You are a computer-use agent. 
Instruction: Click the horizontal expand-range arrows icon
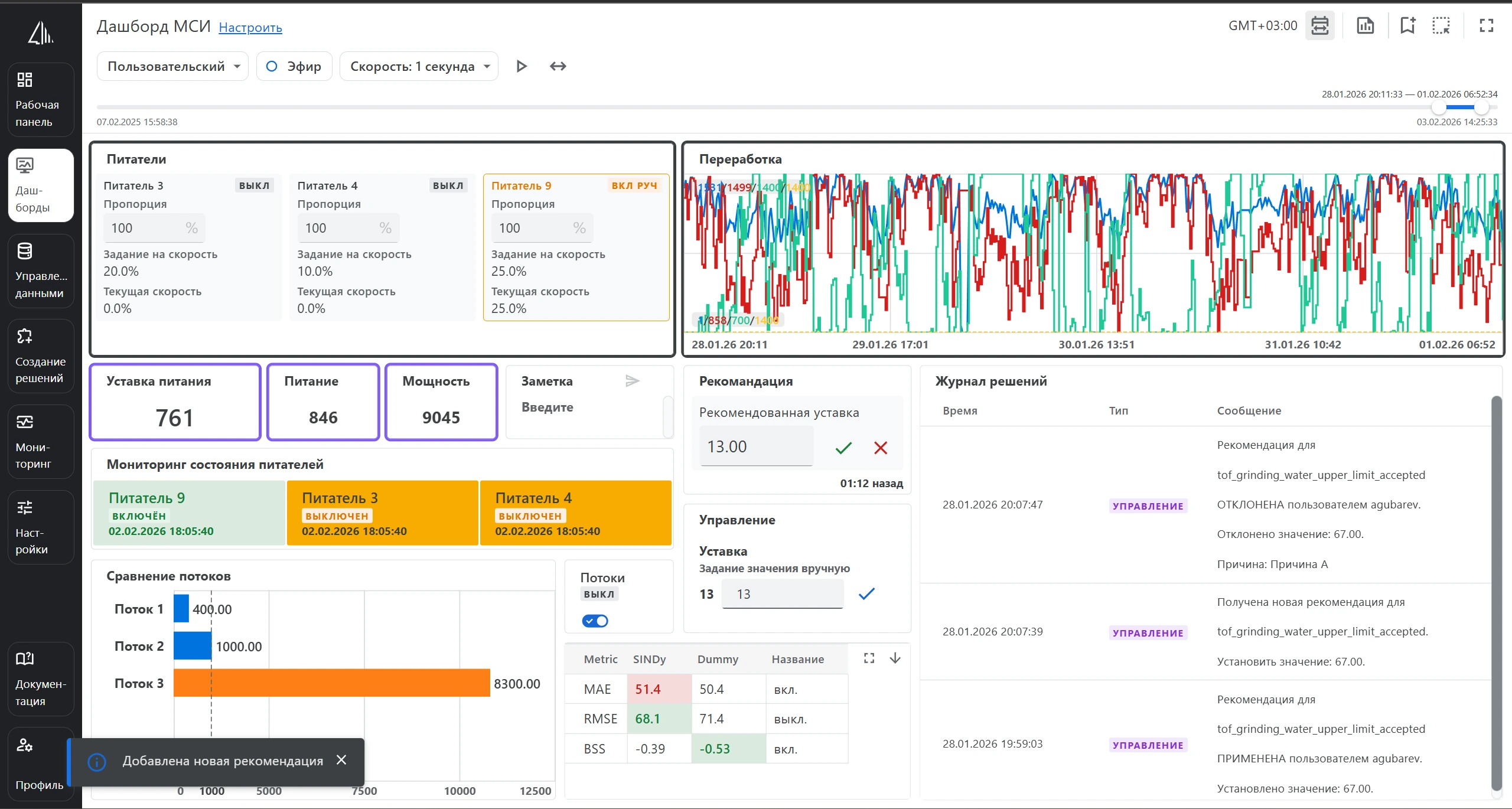click(x=558, y=66)
